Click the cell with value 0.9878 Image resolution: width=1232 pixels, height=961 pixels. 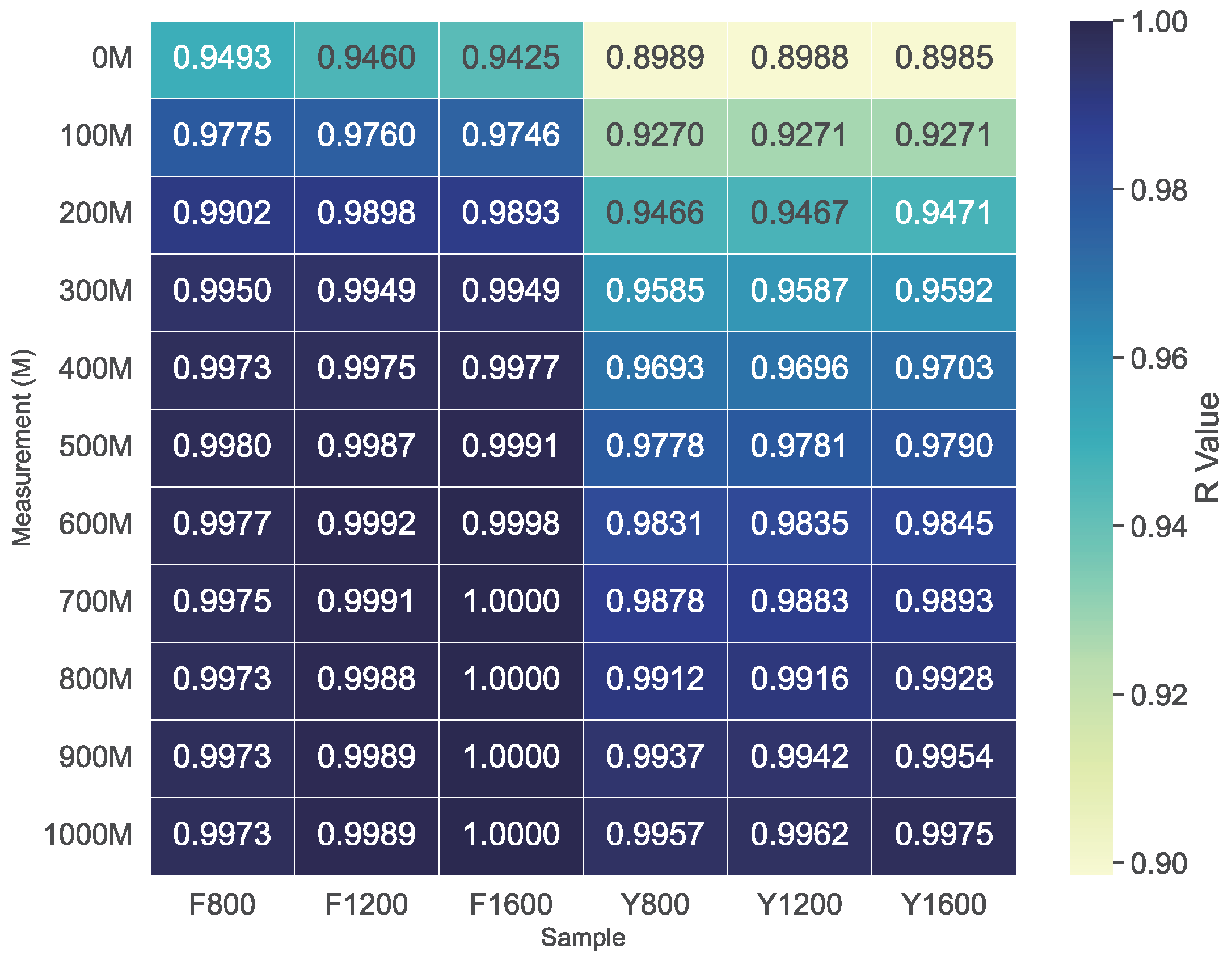tap(655, 602)
